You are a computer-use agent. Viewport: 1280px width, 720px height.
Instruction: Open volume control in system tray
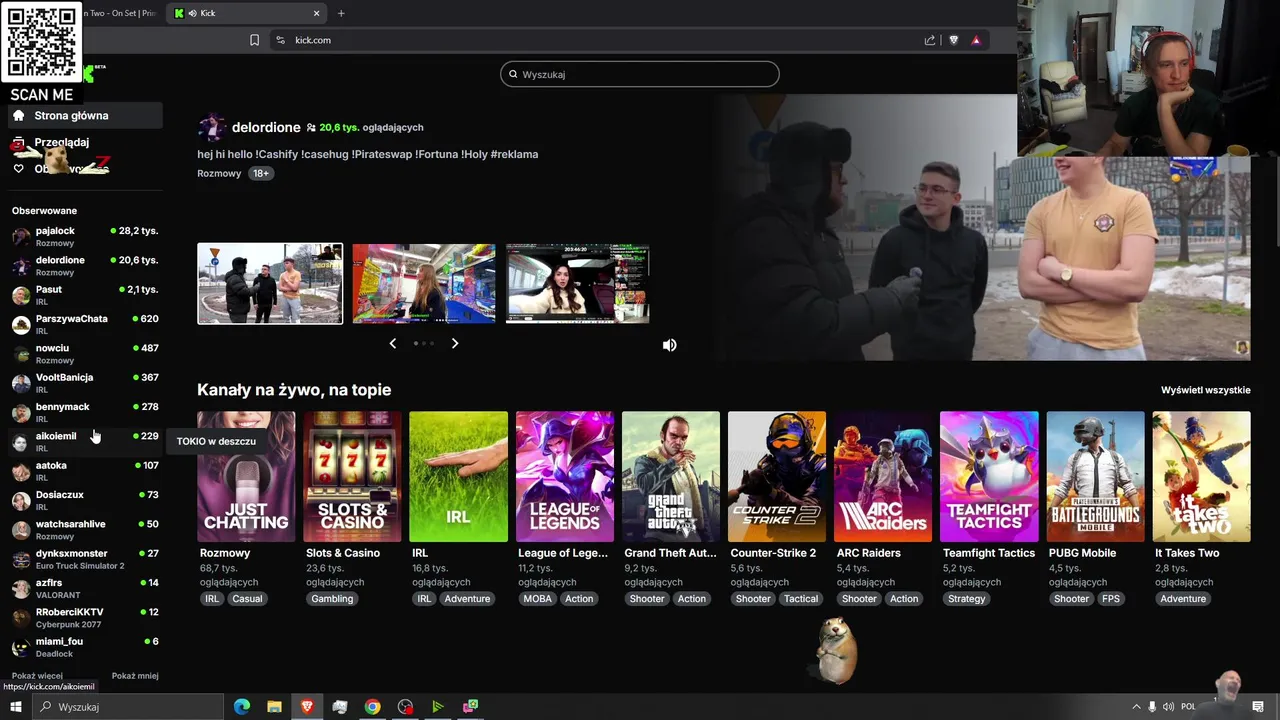coord(1168,707)
